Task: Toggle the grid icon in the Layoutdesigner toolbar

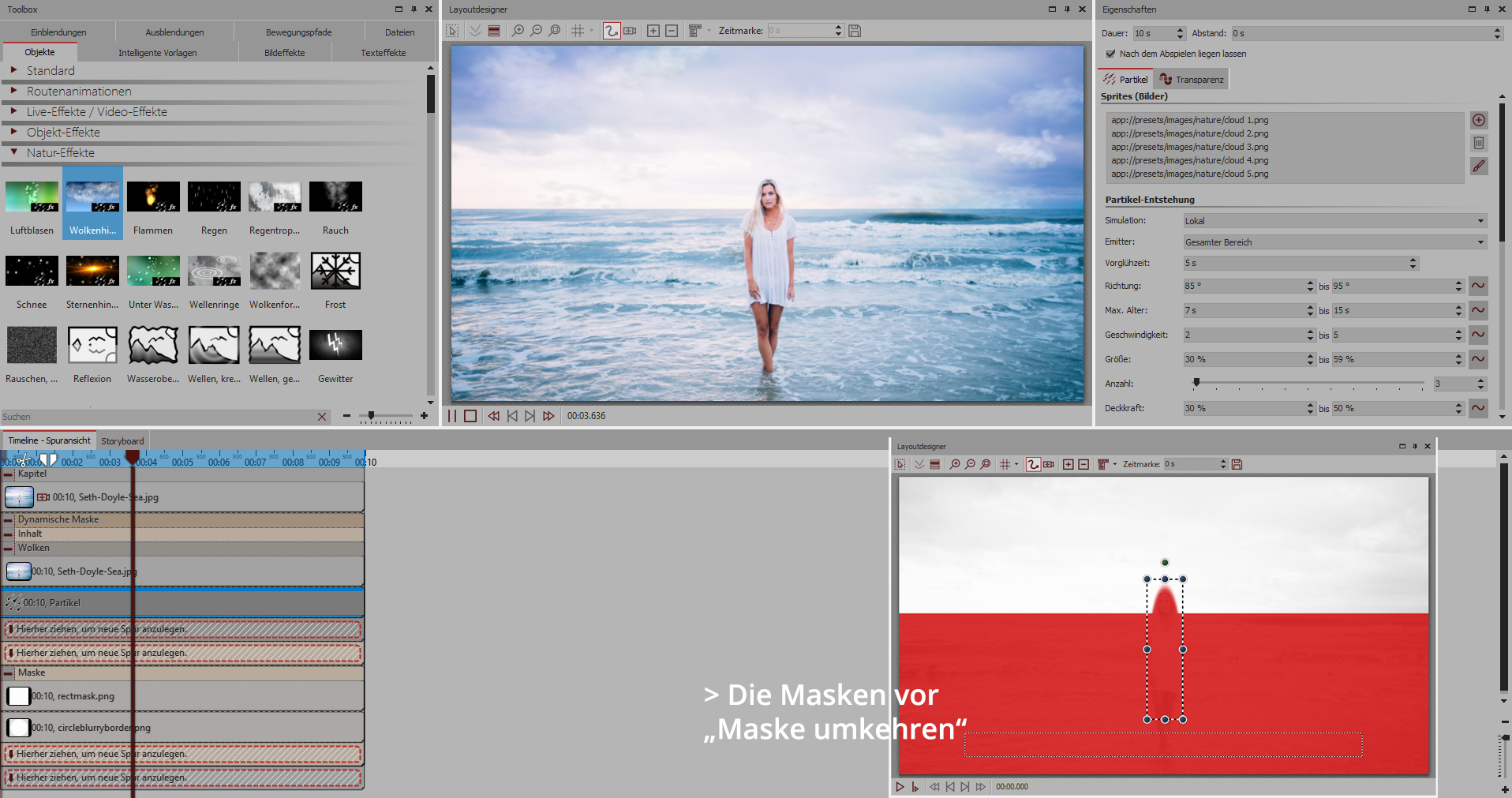Action: coord(578,31)
